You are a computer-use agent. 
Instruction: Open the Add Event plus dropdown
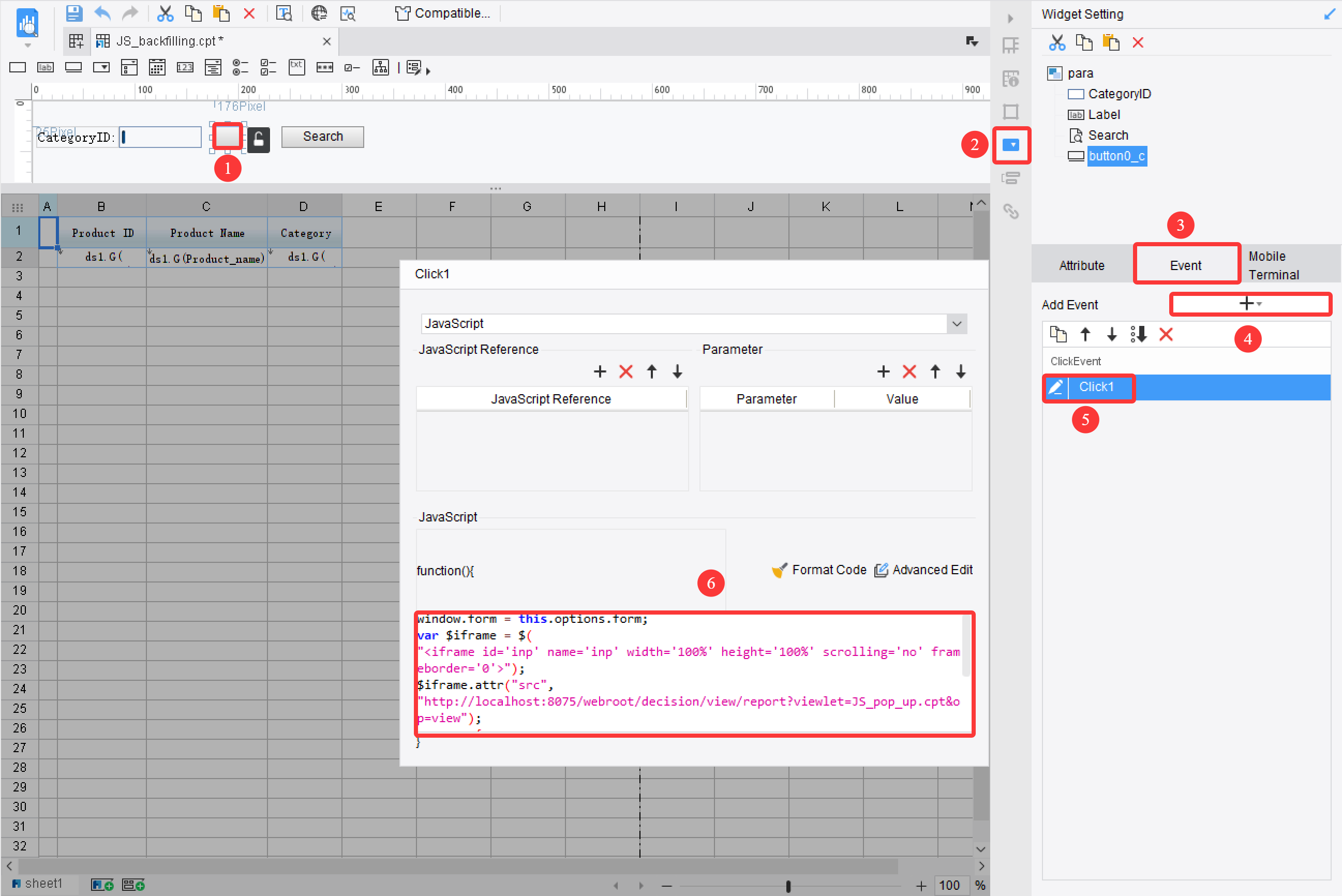[1250, 304]
